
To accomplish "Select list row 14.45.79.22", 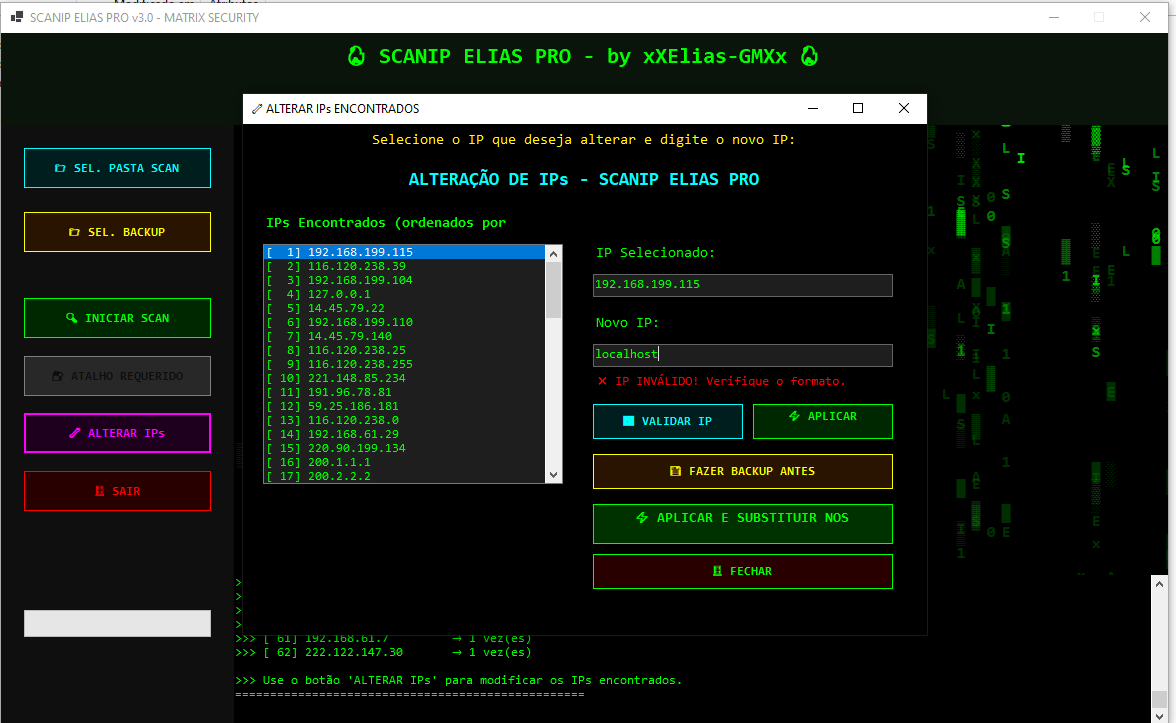I will [404, 308].
